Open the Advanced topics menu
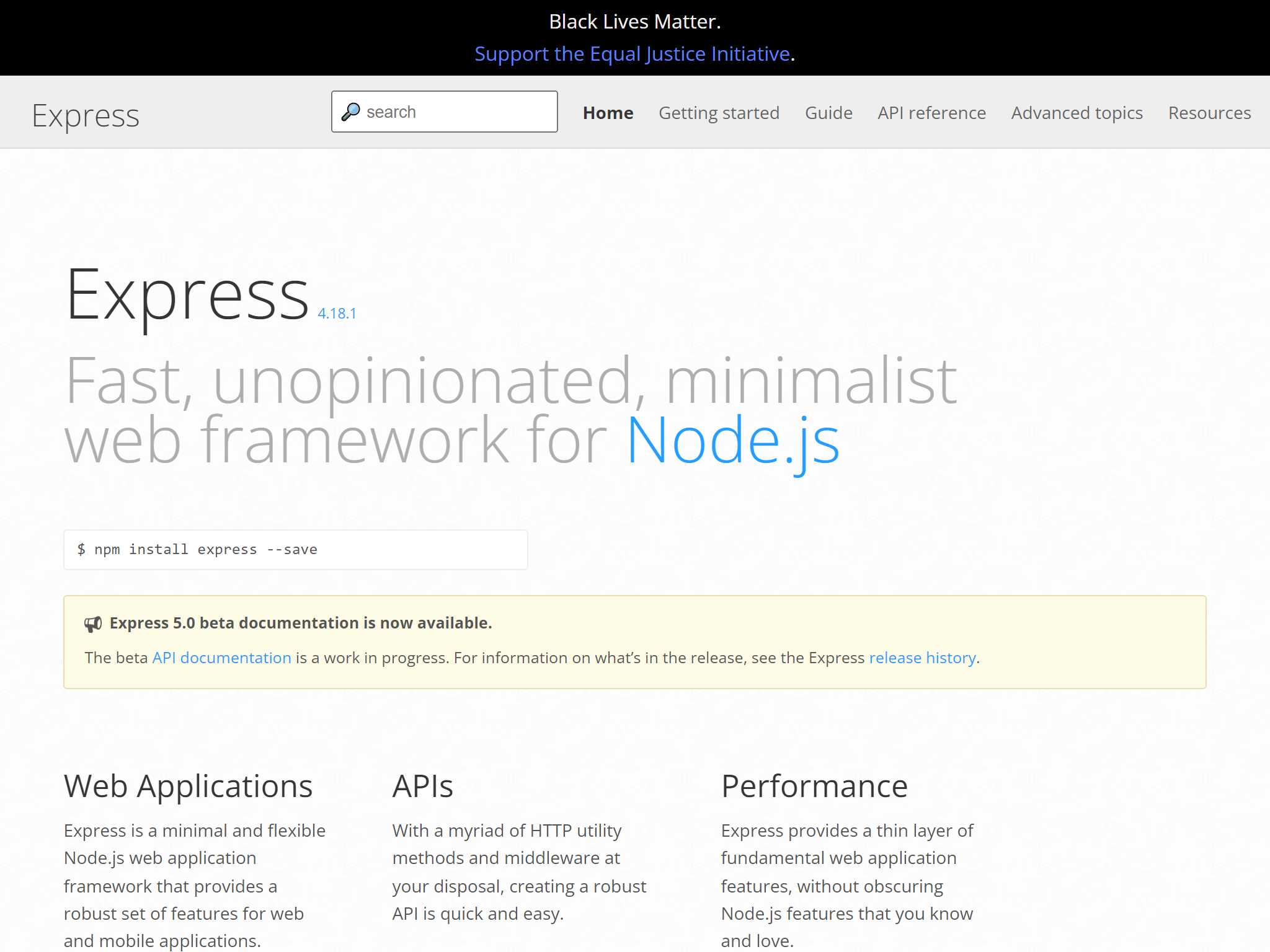1270x952 pixels. [1077, 113]
